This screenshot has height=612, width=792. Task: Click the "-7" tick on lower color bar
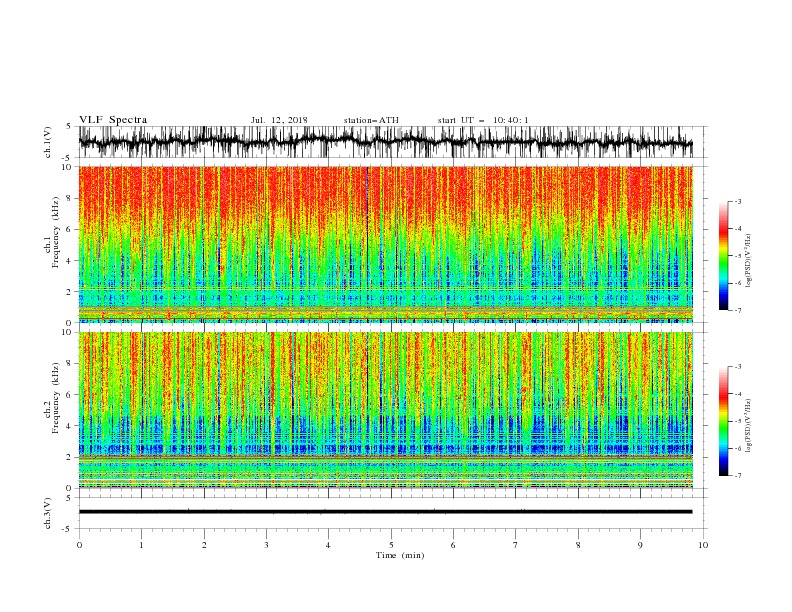click(x=738, y=475)
